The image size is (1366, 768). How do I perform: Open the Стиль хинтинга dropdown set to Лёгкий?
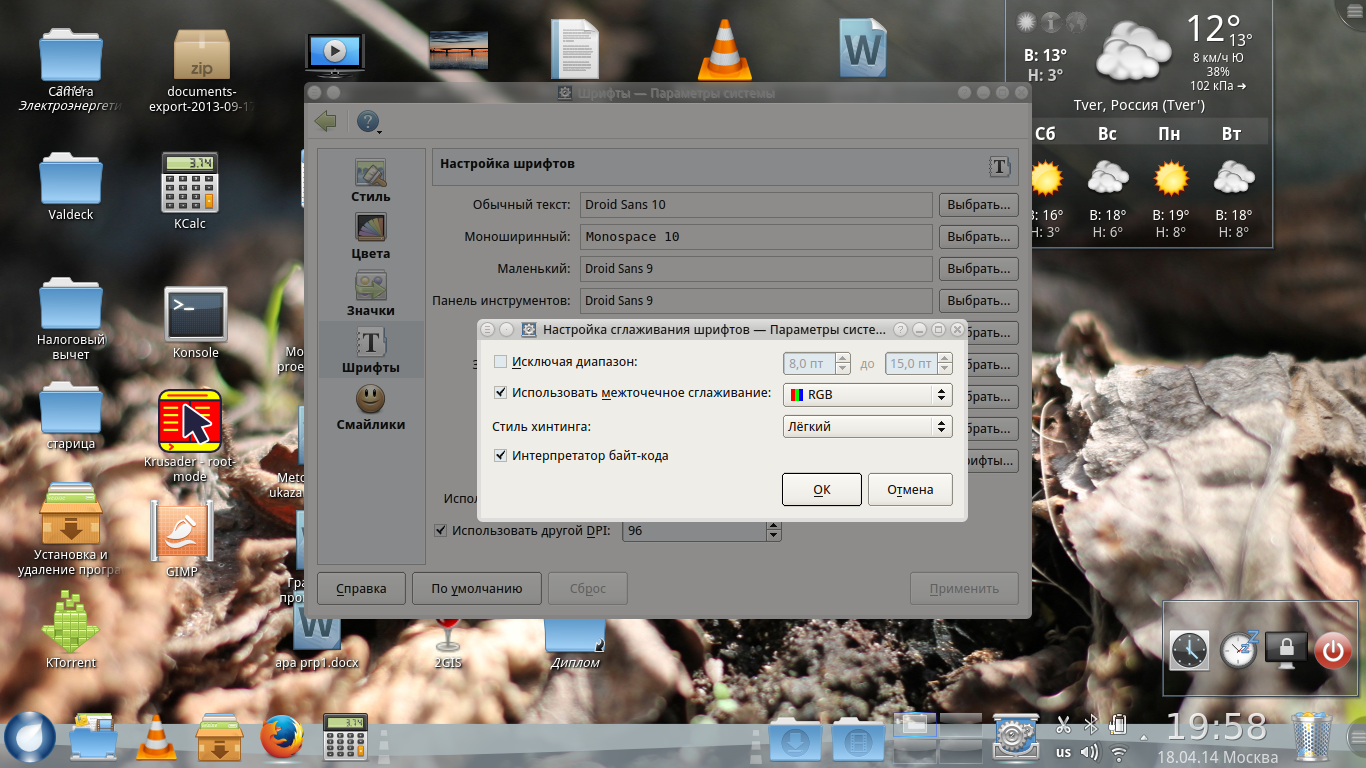click(x=868, y=427)
